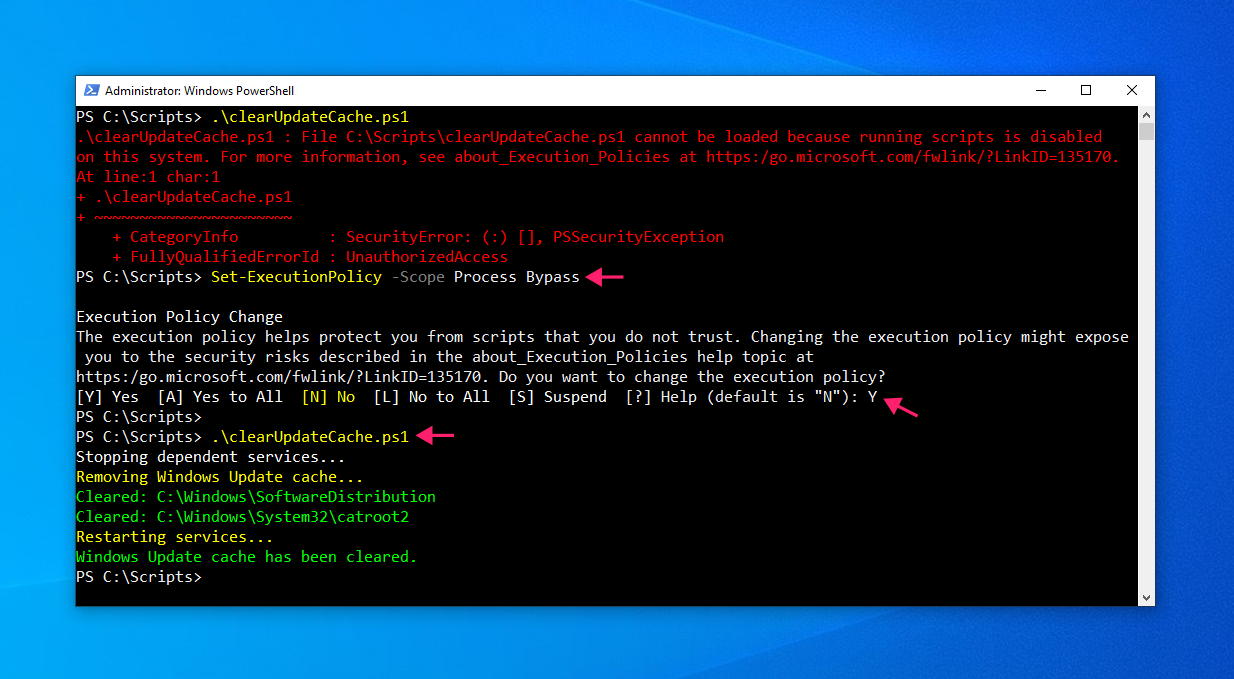This screenshot has height=679, width=1234.
Task: Click 'Windows Update cache has been cleared.' line
Action: (247, 557)
